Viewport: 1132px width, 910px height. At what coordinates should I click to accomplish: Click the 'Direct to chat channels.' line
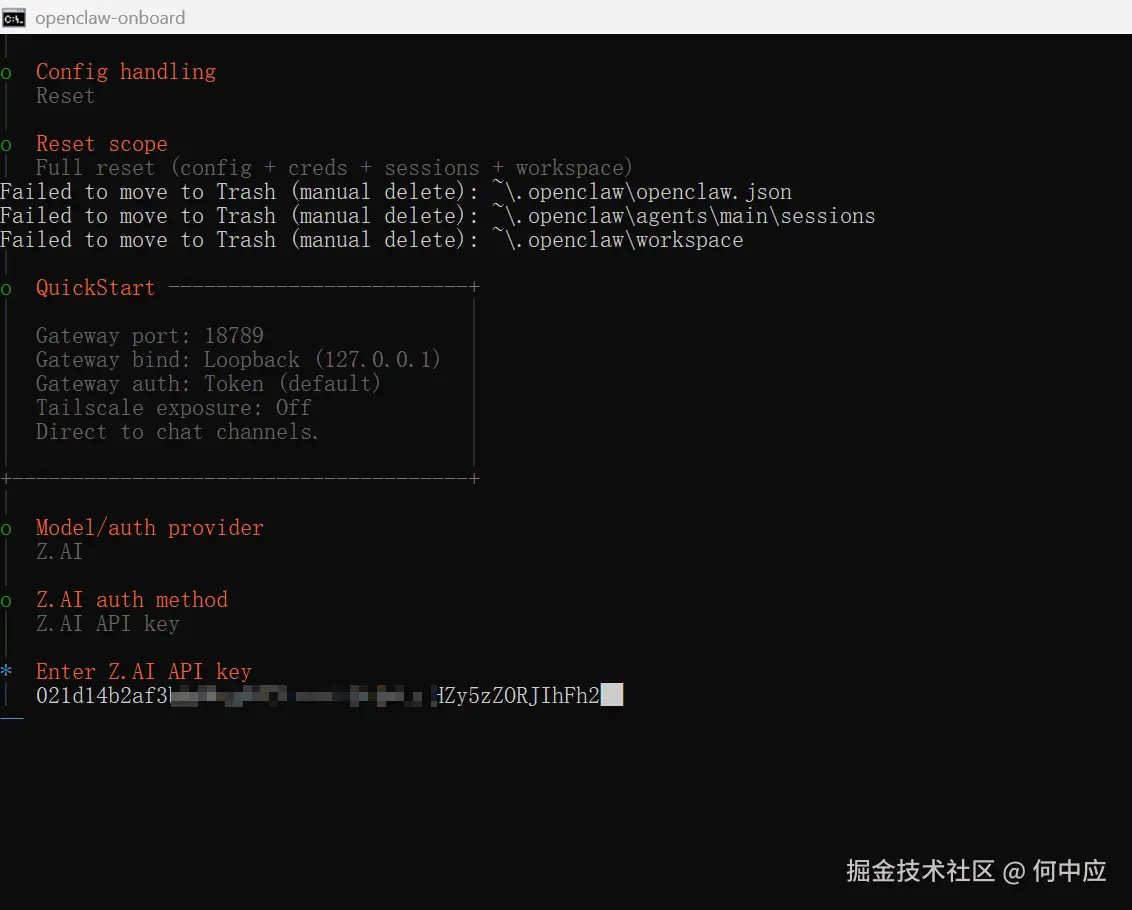click(x=177, y=432)
